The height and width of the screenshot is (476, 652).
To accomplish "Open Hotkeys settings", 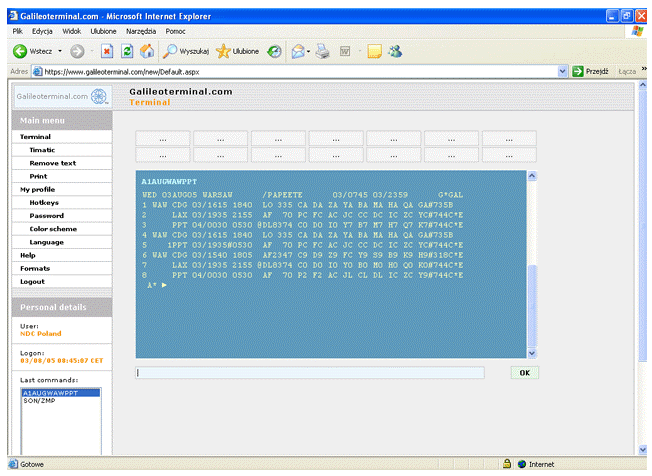I will click(62, 203).
